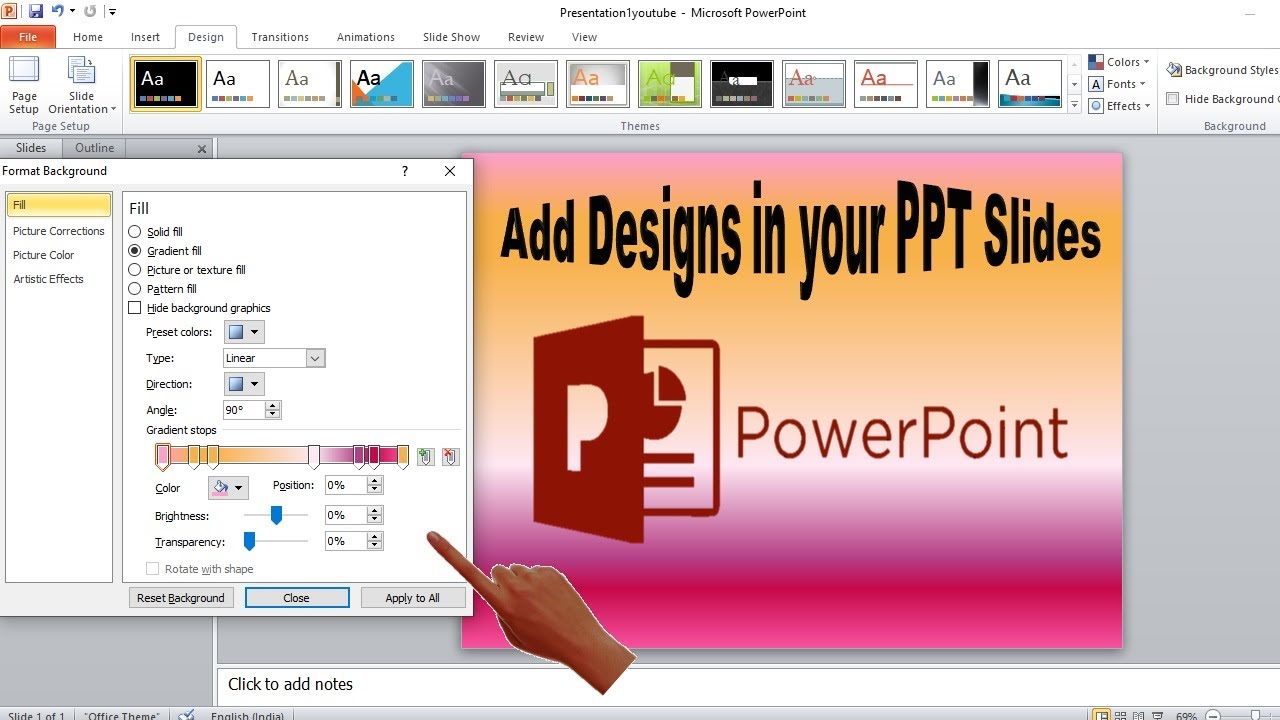Select Picture or texture fill option
Image resolution: width=1280 pixels, height=720 pixels.
click(x=135, y=270)
